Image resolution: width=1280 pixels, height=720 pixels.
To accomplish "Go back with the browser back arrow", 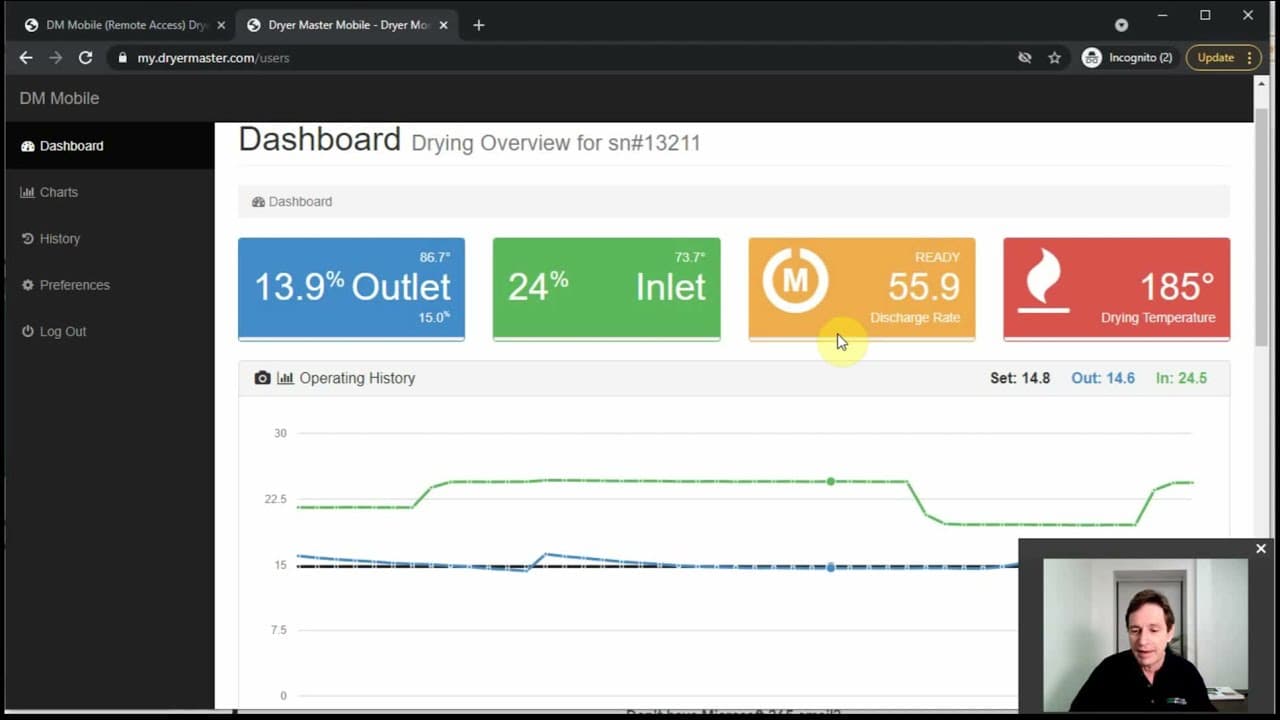I will point(26,58).
